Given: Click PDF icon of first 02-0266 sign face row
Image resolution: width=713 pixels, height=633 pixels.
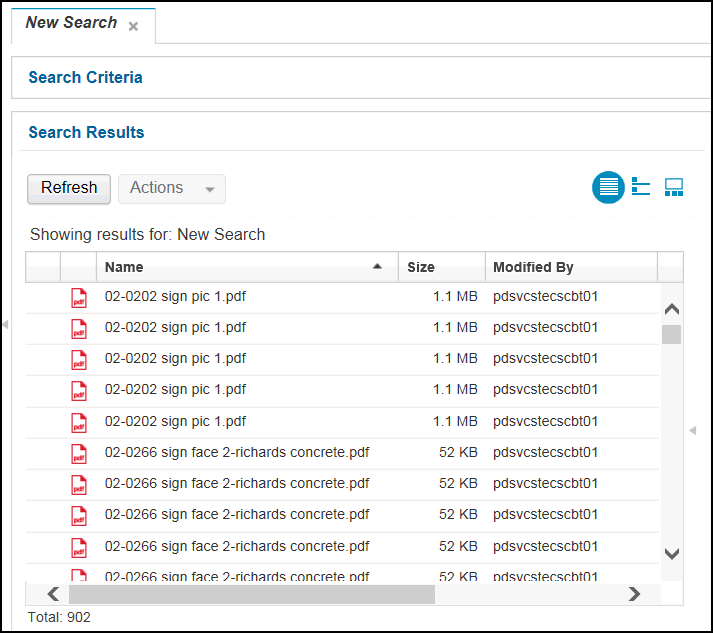Looking at the screenshot, I should (79, 453).
